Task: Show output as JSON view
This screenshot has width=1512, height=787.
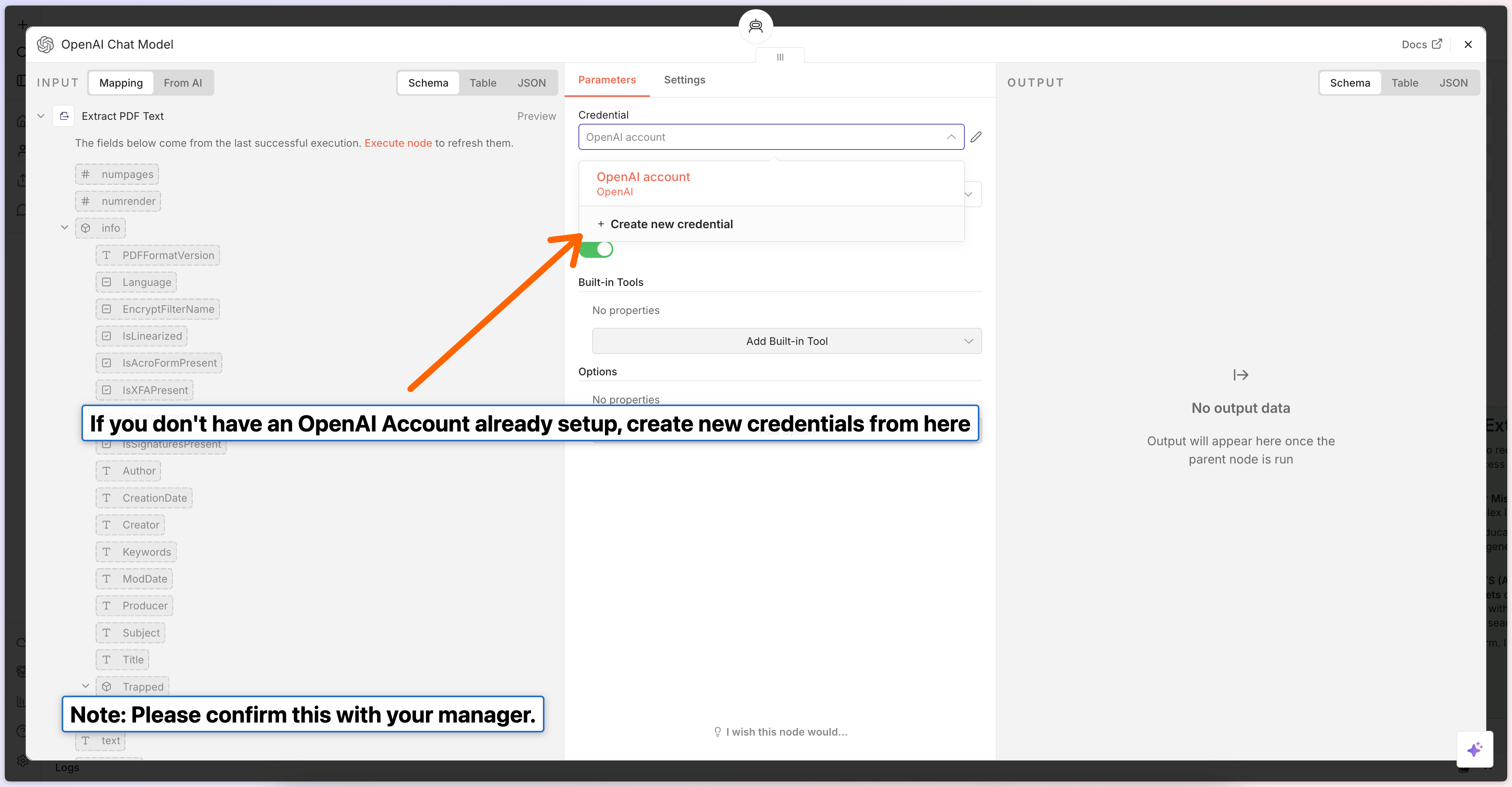Action: tap(1453, 83)
